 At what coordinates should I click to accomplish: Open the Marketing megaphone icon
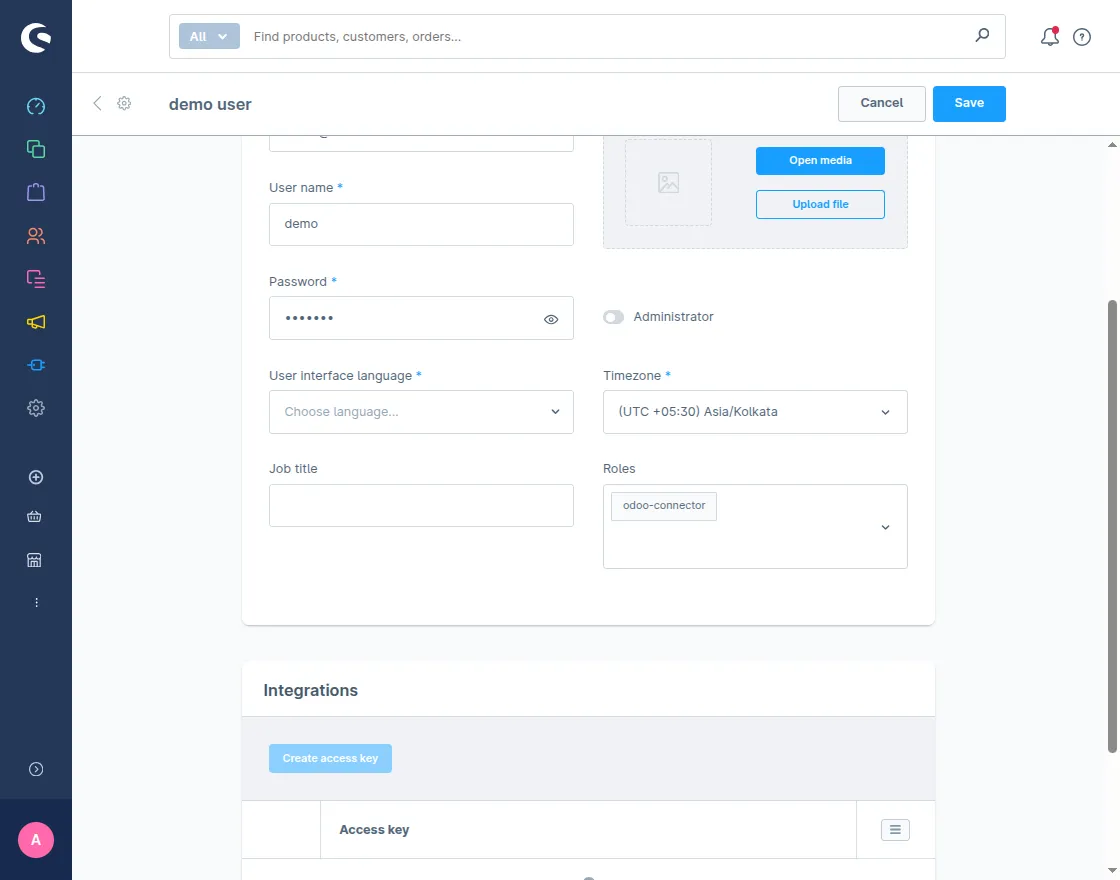[36, 322]
